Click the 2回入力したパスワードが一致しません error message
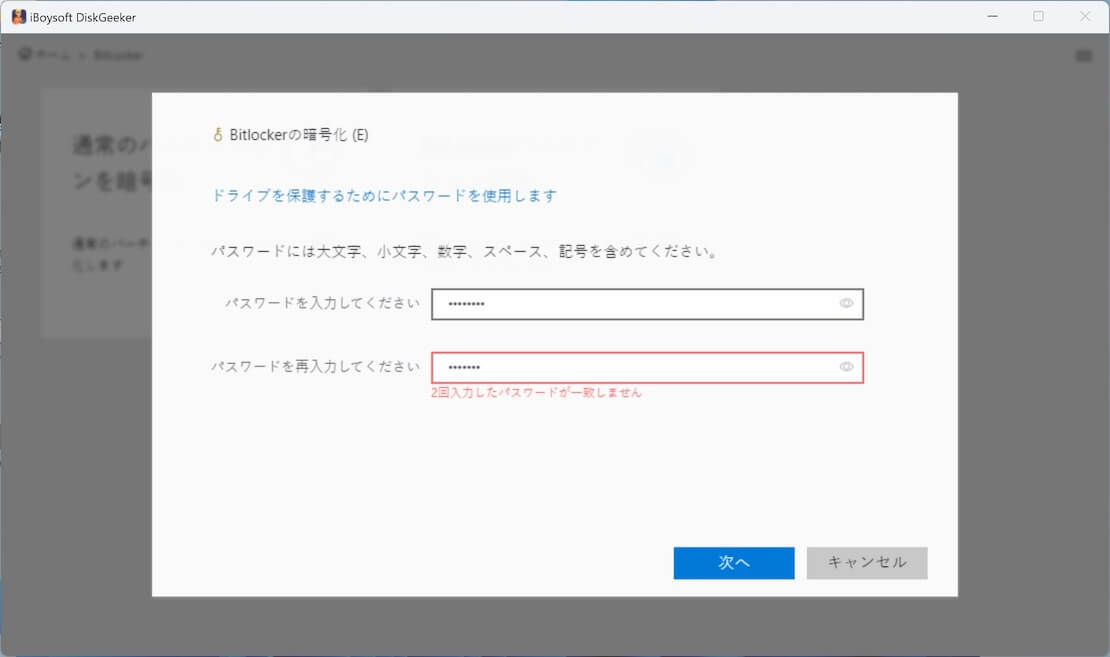 click(536, 392)
